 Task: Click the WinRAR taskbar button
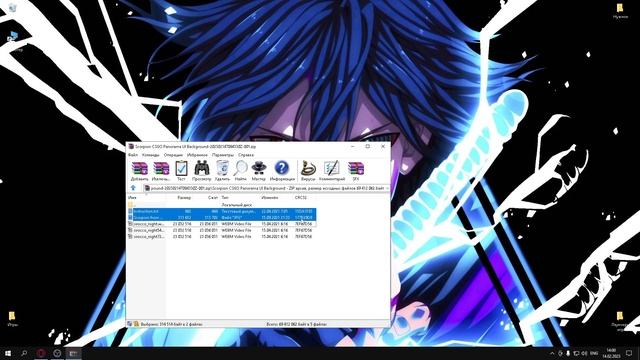[73, 353]
